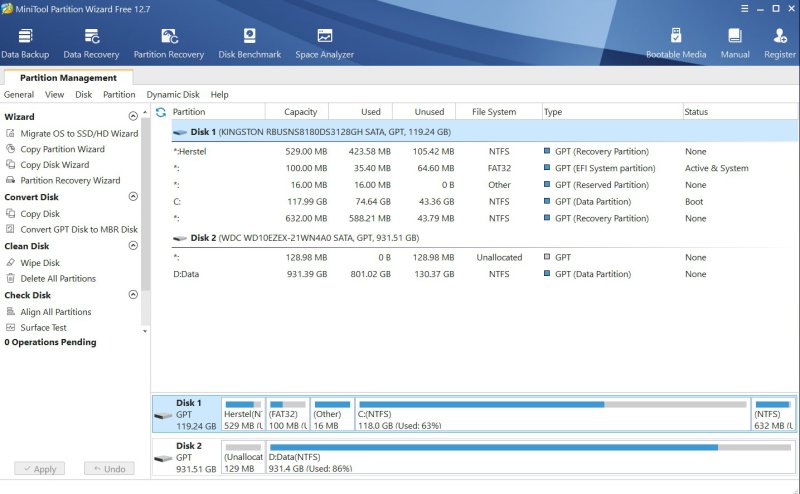Collapse the Convert Disk section
The image size is (800, 494).
coord(133,197)
